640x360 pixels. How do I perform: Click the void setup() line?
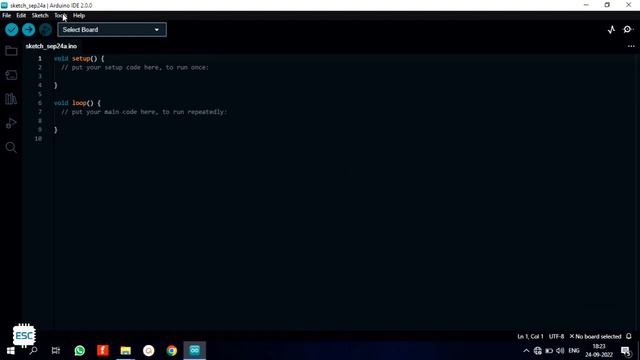pos(79,58)
